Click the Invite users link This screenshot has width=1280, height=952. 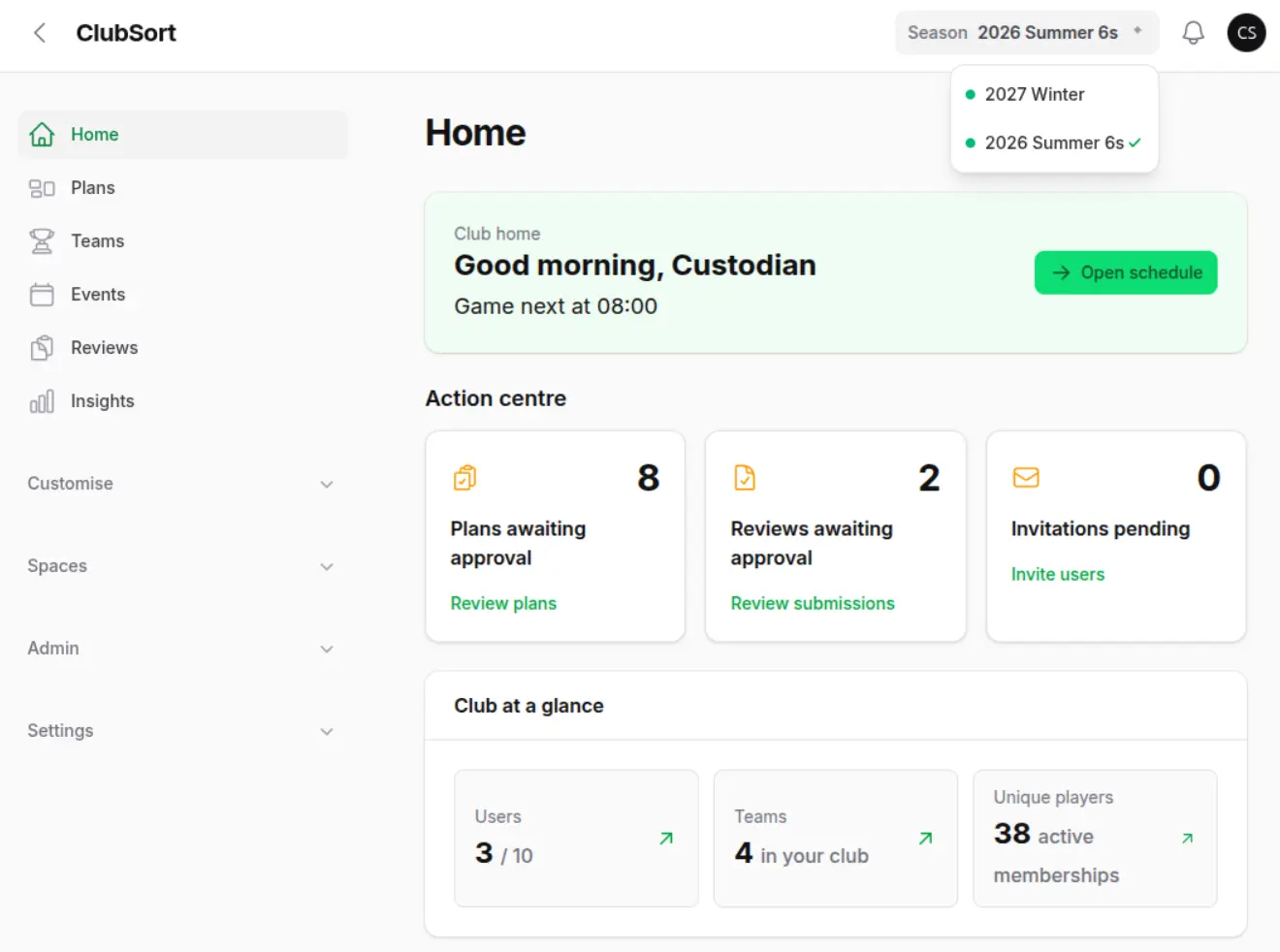1058,574
